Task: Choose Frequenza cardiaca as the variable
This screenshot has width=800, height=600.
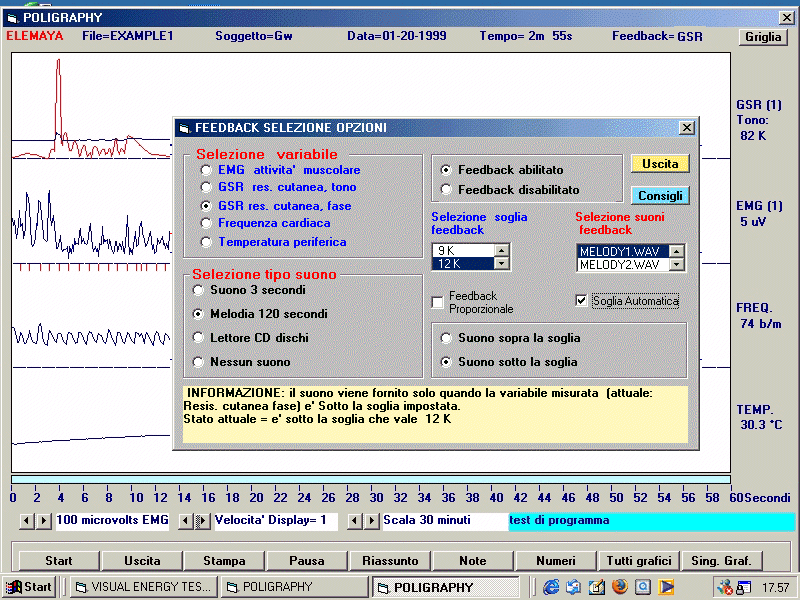Action: [206, 223]
